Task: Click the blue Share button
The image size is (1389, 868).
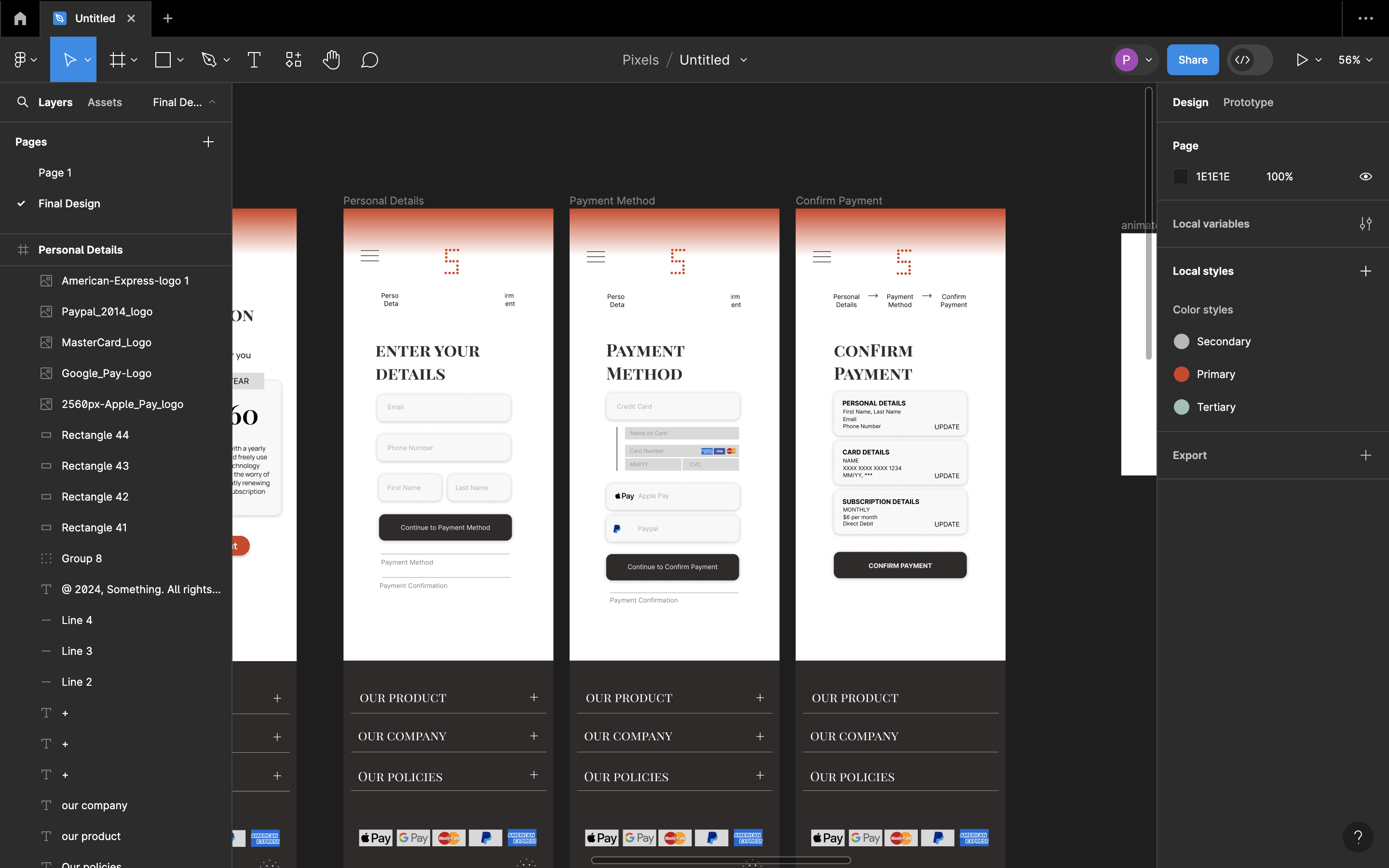Action: 1192,60
